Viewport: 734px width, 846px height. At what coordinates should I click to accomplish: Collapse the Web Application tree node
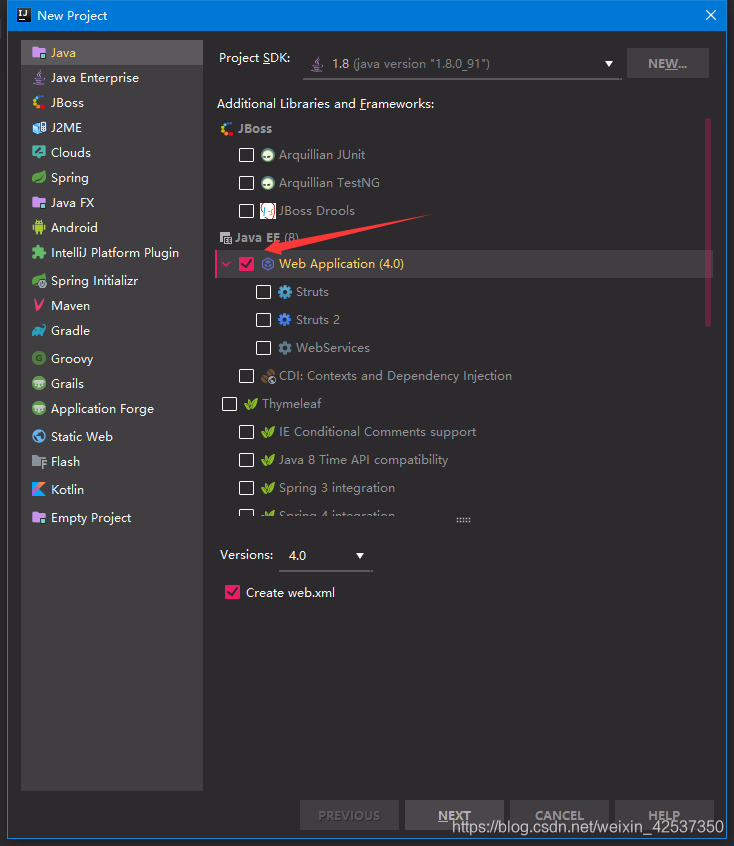coord(226,264)
